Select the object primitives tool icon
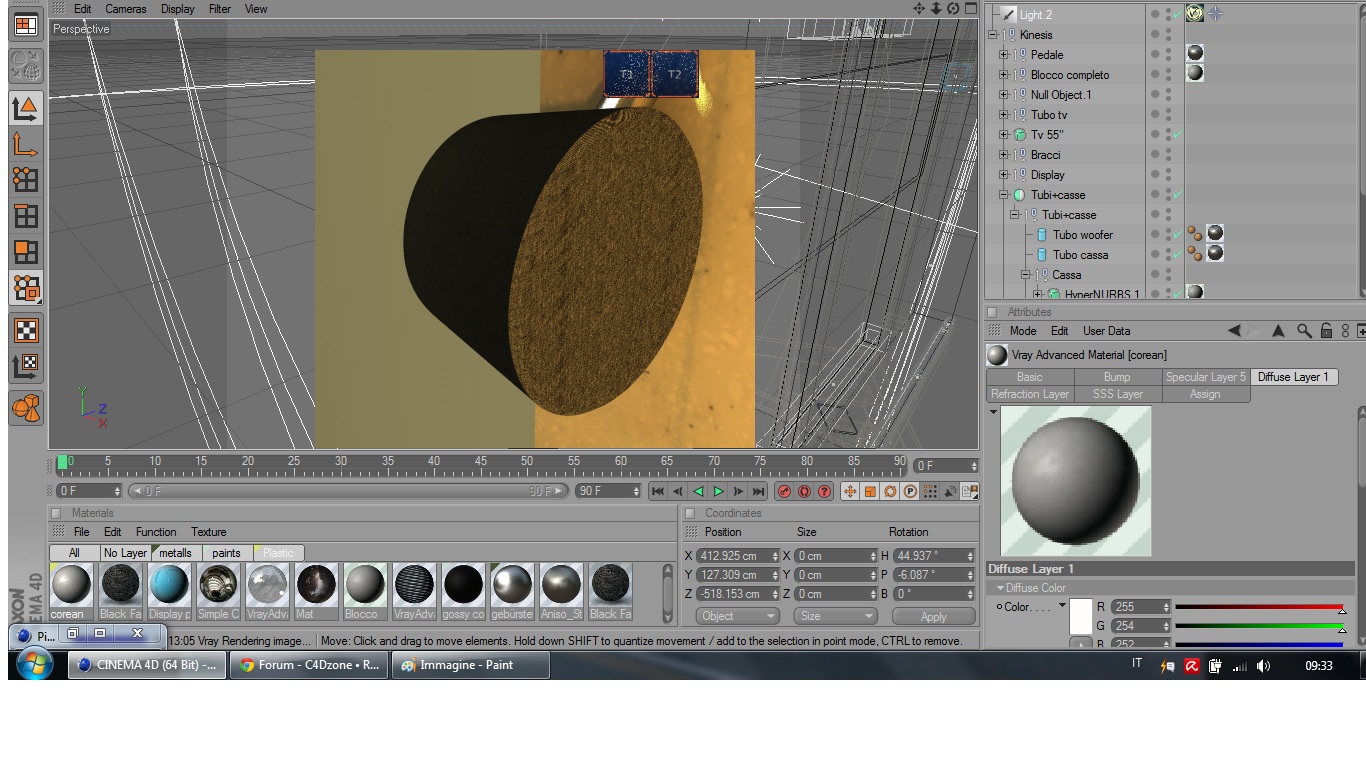1366x768 pixels. tap(26, 407)
